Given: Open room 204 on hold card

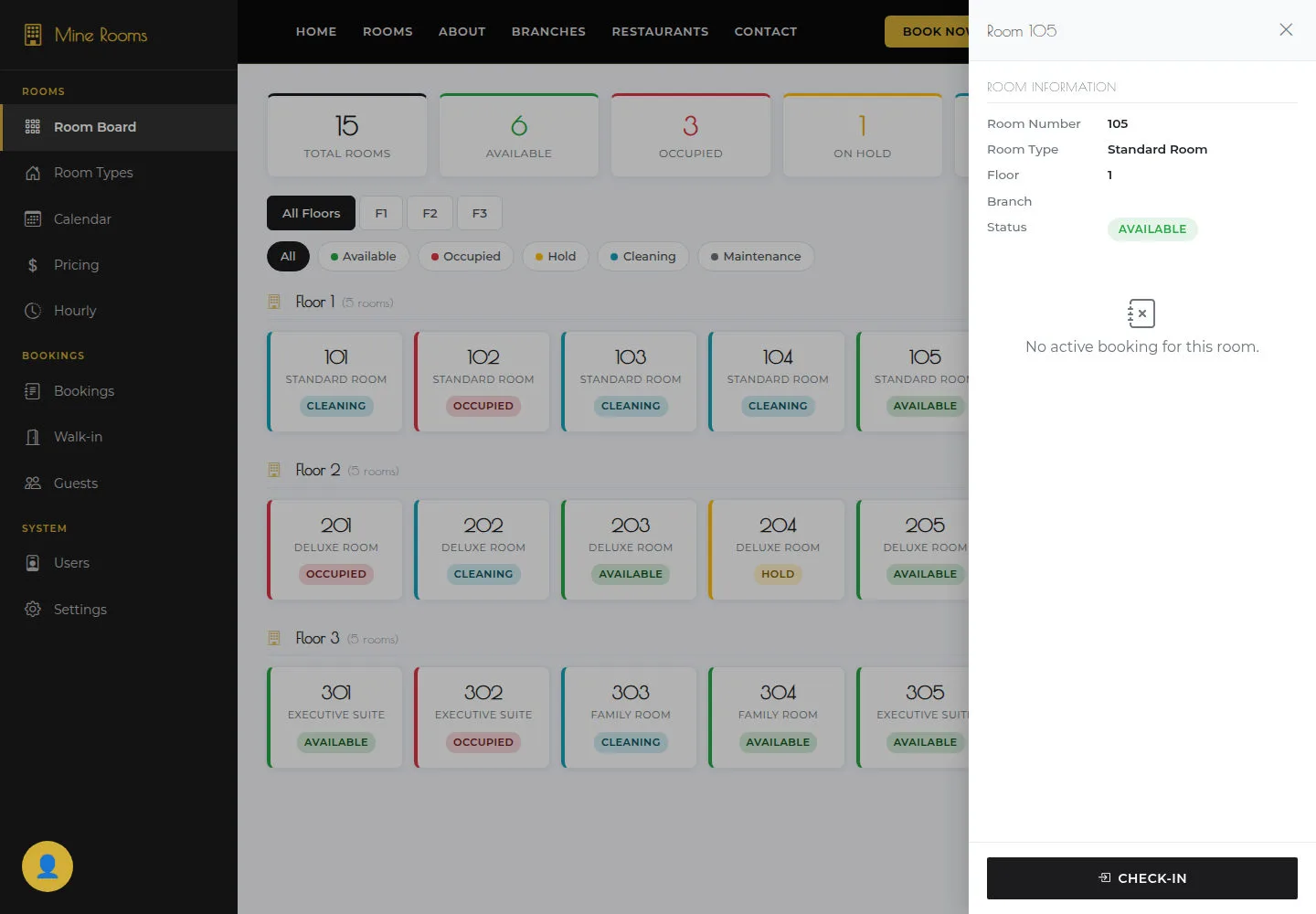Looking at the screenshot, I should [x=777, y=549].
